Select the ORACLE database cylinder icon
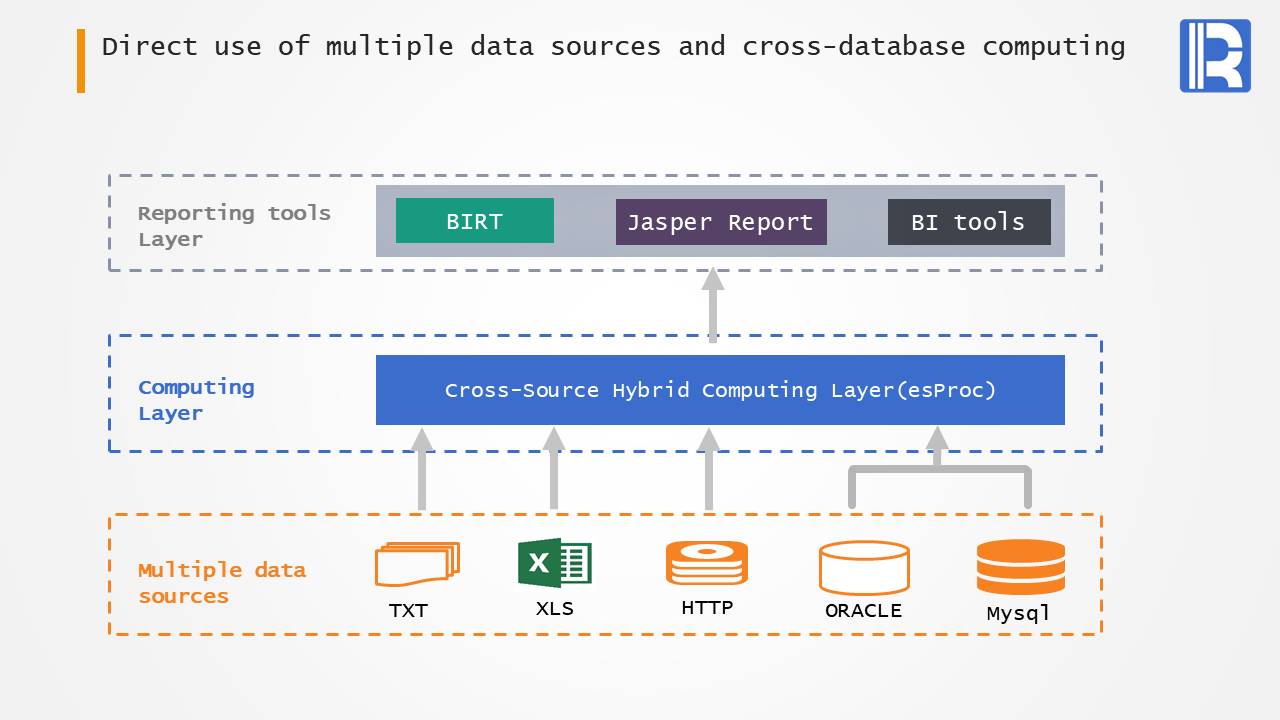 point(864,567)
